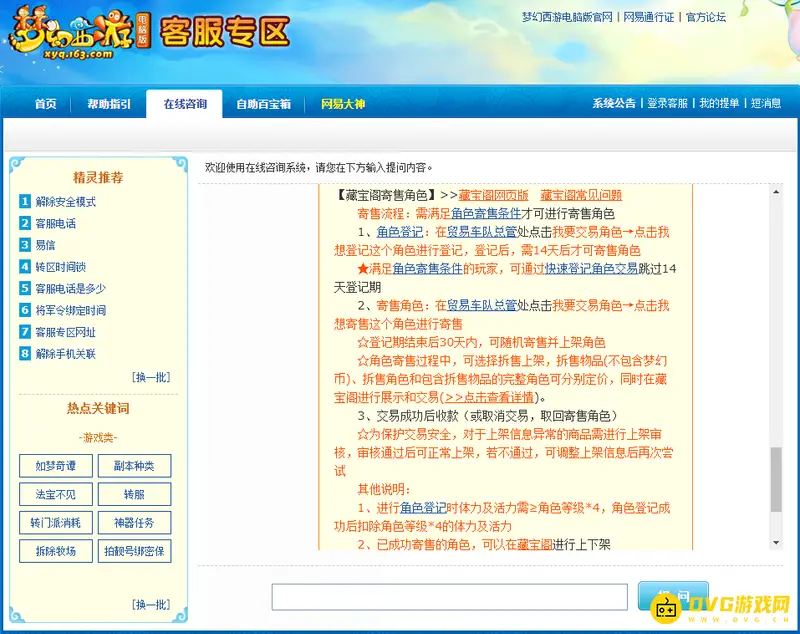Visit 梦幻西游电脑版官网 link

(567, 17)
